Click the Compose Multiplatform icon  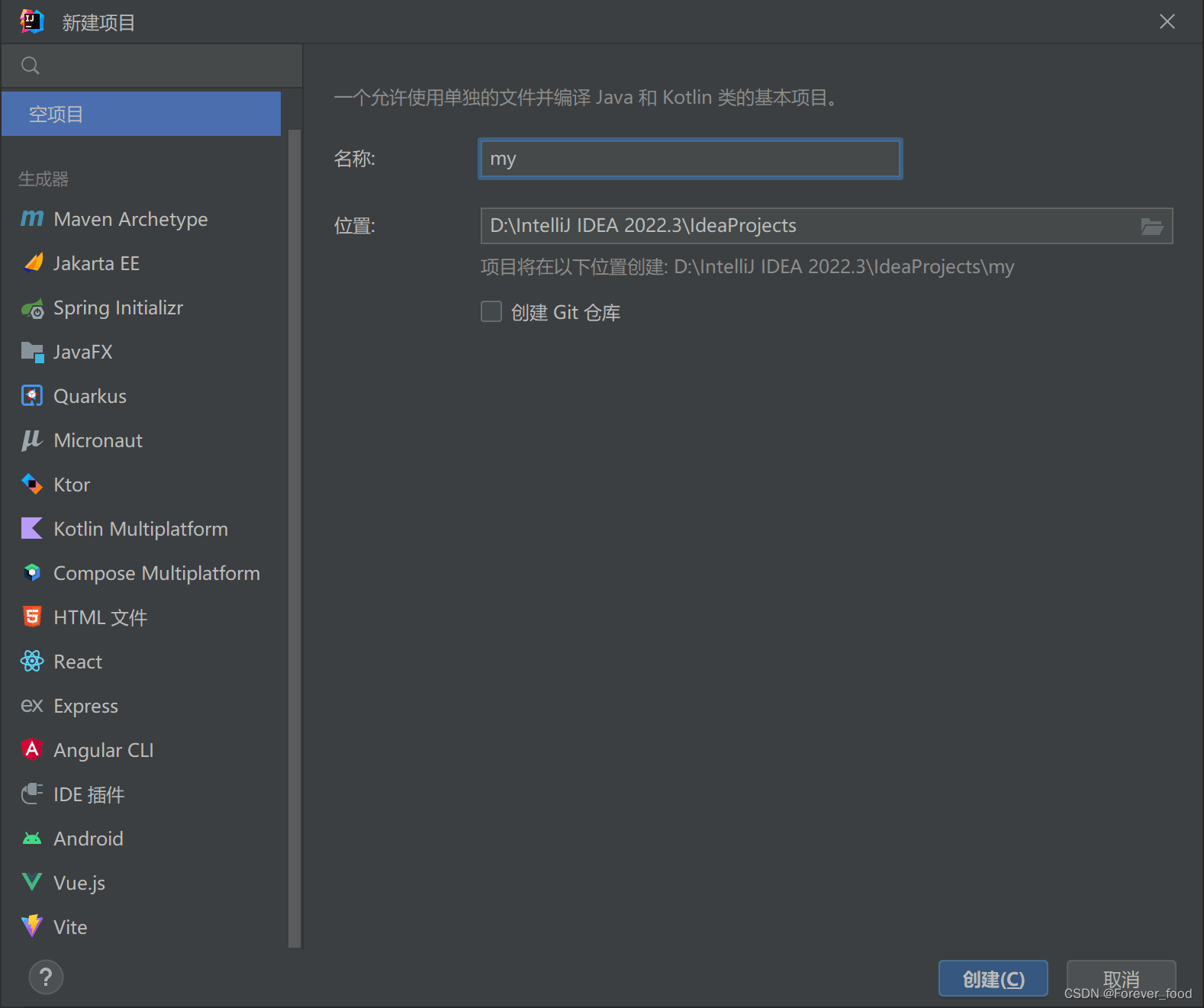pos(32,572)
